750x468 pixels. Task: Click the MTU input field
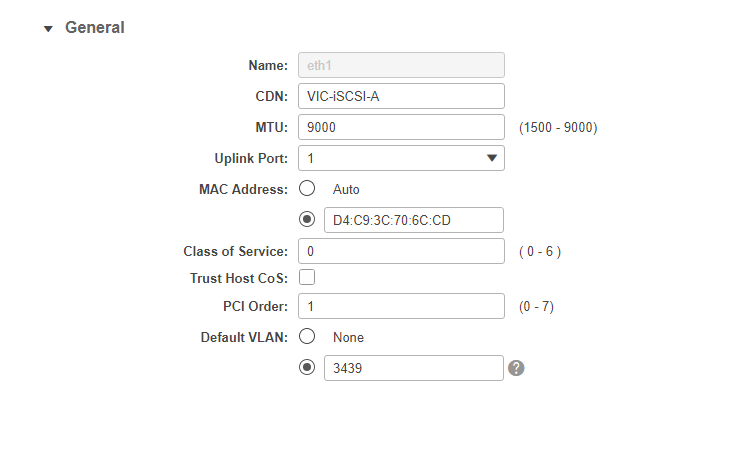400,127
